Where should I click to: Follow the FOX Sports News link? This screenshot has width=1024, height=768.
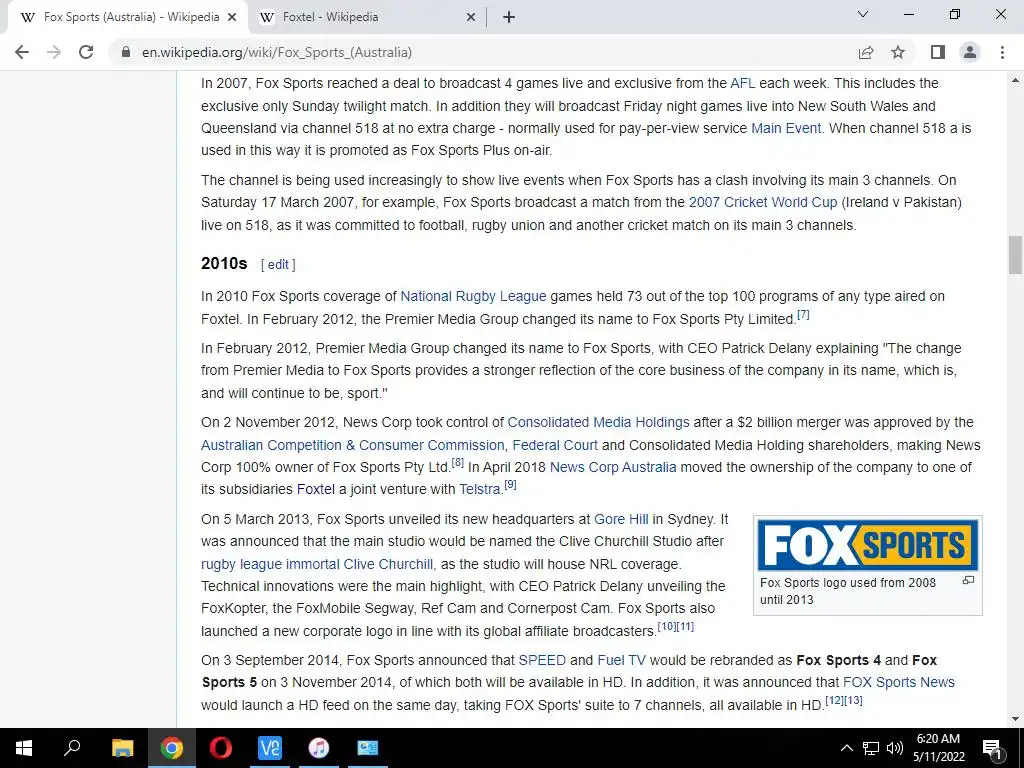pyautogui.click(x=899, y=682)
